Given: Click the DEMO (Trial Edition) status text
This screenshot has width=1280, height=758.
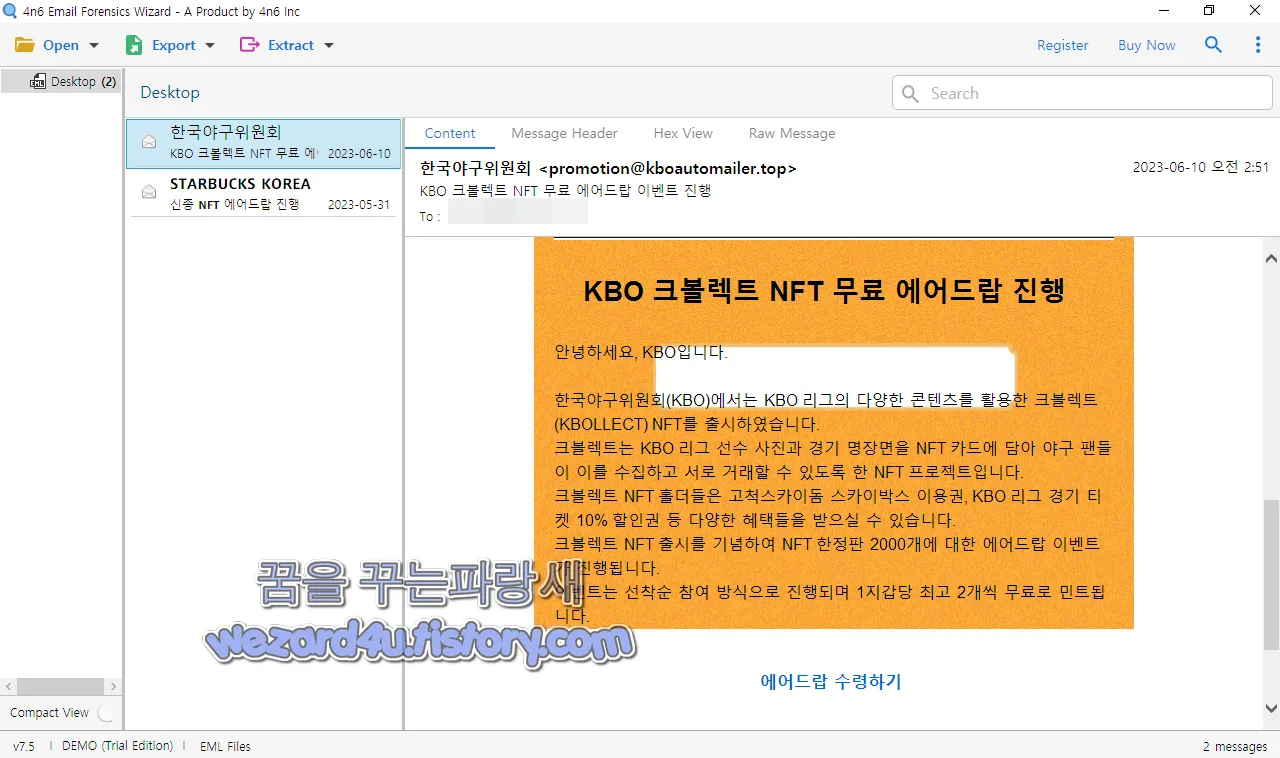Looking at the screenshot, I should pos(117,746).
